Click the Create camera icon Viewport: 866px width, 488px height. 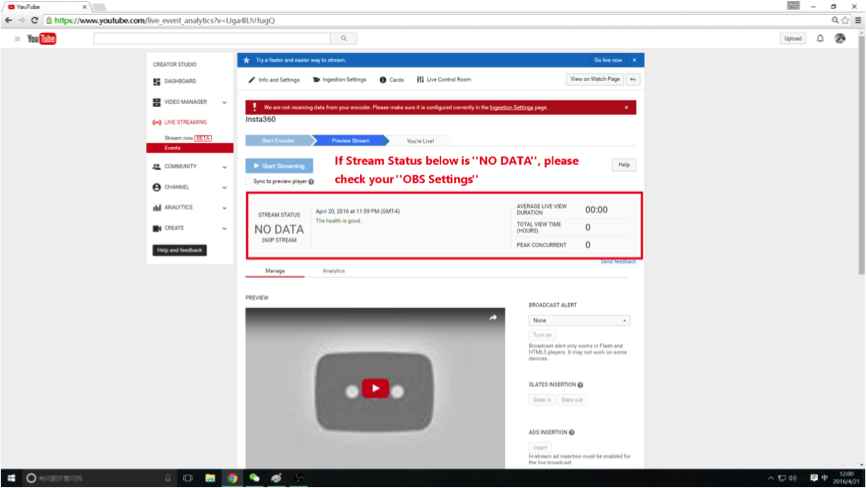click(x=157, y=228)
